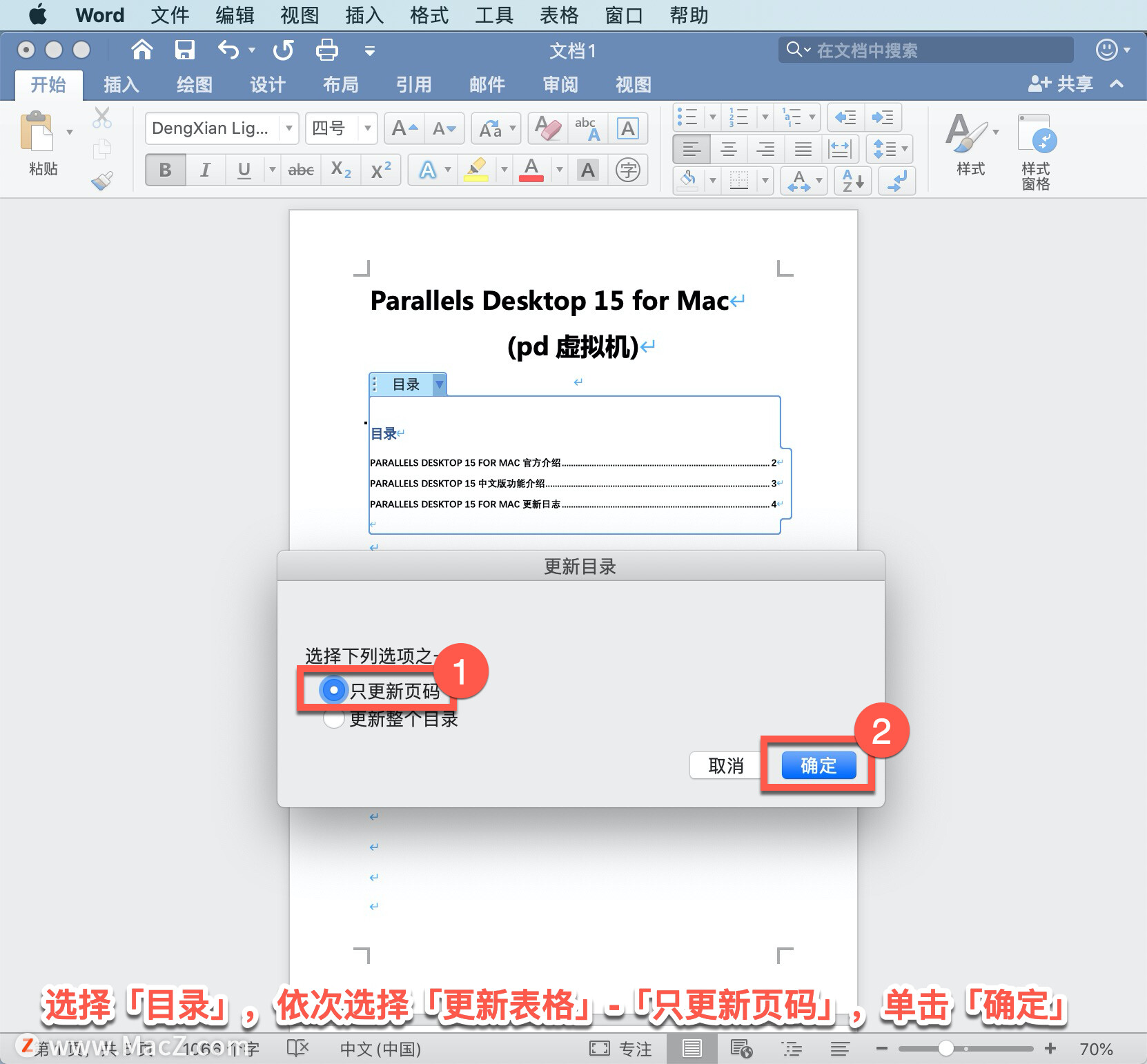Adjust the zoom slider handle

coord(945,1049)
